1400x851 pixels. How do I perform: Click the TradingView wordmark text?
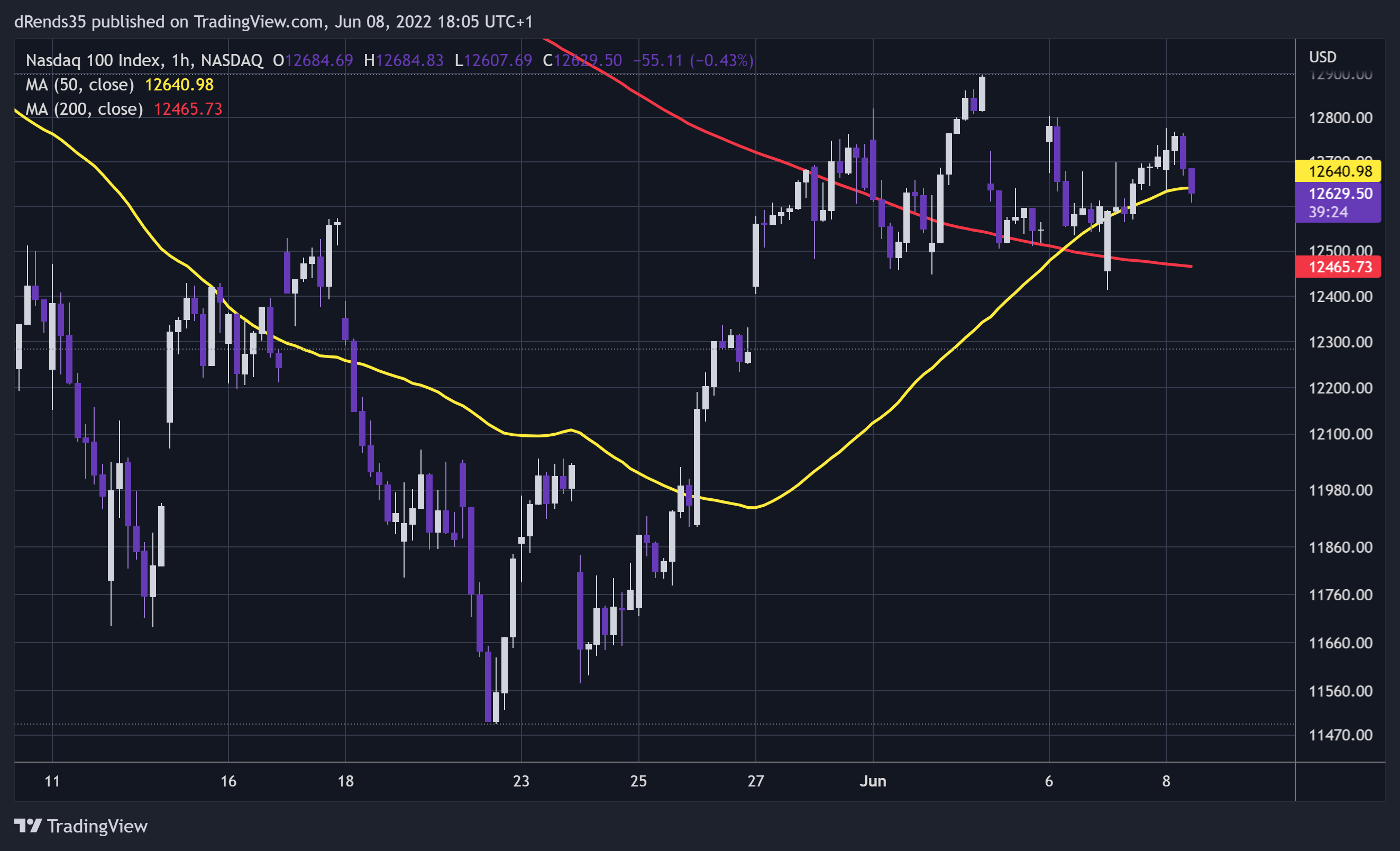click(x=97, y=826)
